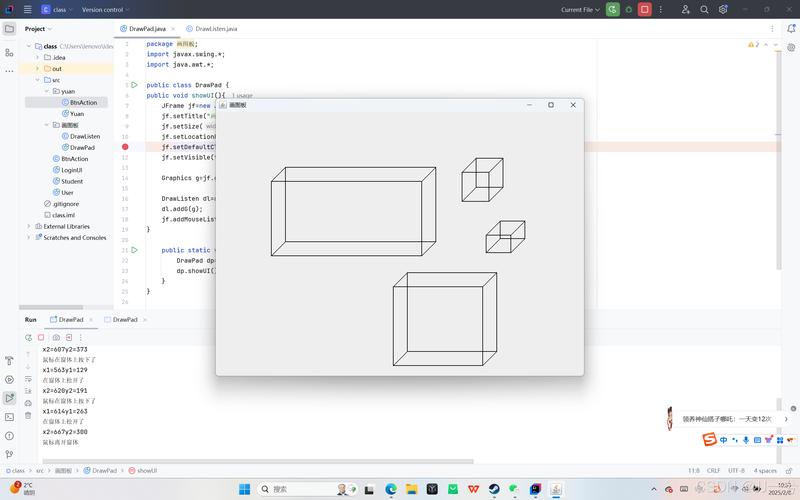
Task: Clear console output with trash icon
Action: pos(28,415)
